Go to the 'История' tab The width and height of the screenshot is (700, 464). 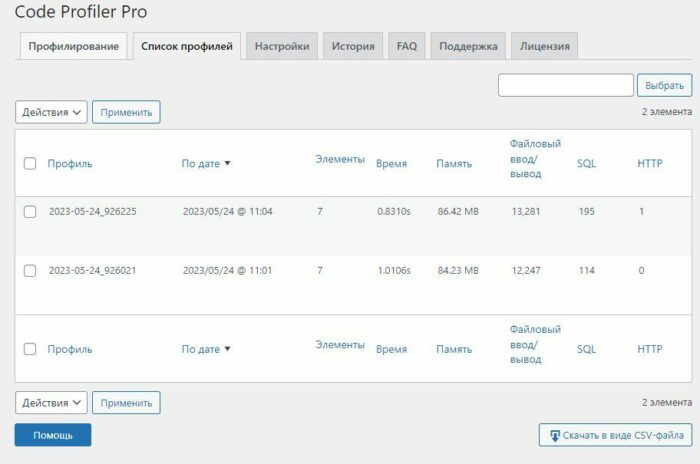[353, 46]
